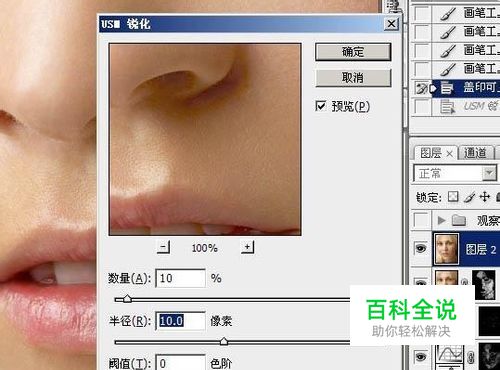Click the 100% zoom level text

point(205,248)
